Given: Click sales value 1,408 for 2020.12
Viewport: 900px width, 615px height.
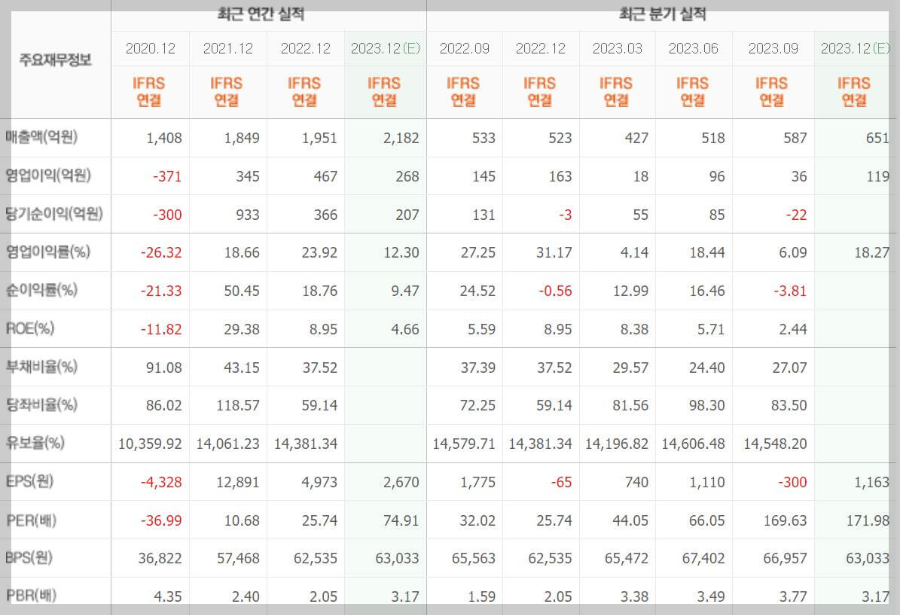Looking at the screenshot, I should coord(164,138).
